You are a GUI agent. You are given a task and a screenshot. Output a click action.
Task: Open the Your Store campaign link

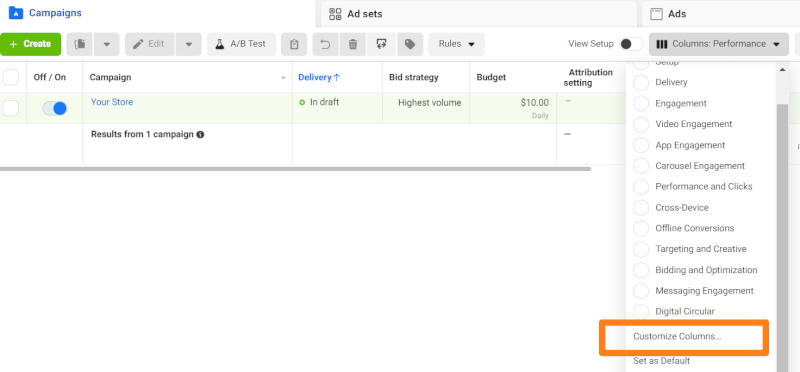tap(112, 102)
